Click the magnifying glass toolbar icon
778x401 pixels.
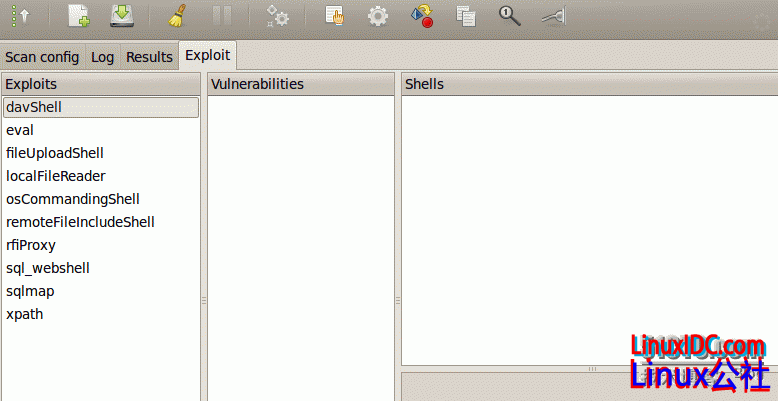(510, 16)
